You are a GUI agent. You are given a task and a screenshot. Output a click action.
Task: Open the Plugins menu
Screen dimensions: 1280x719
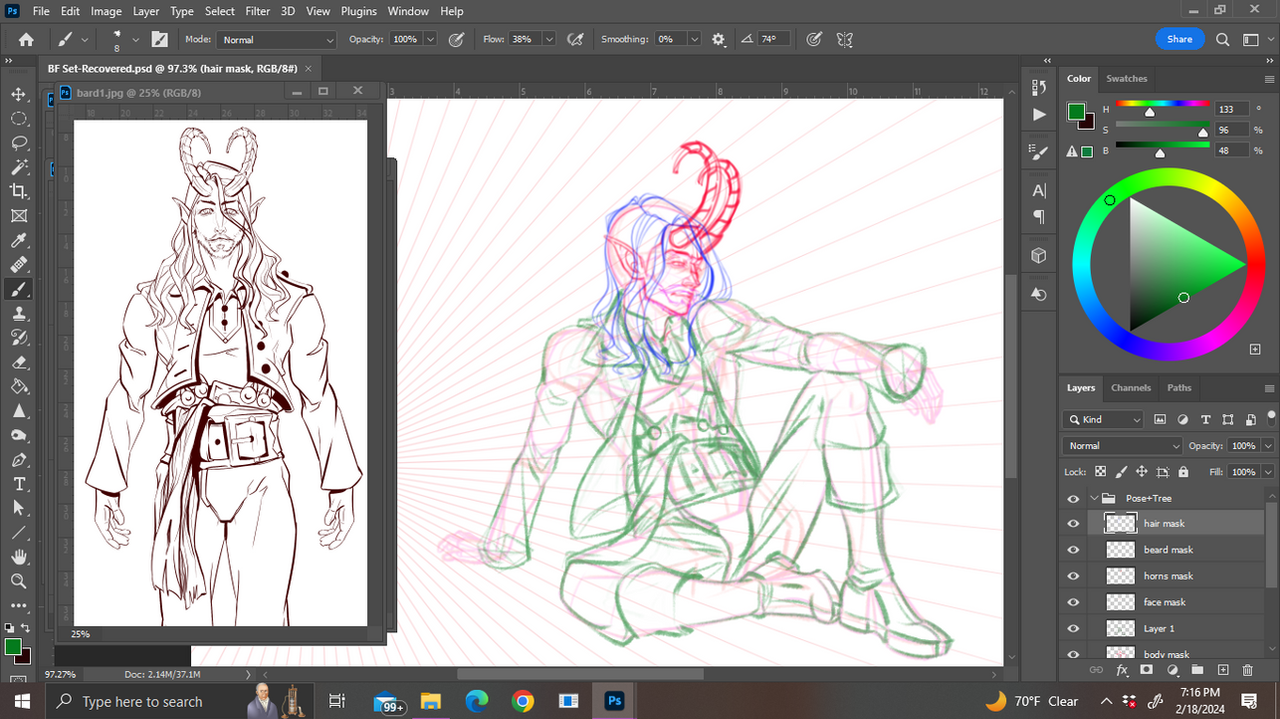[x=357, y=11]
